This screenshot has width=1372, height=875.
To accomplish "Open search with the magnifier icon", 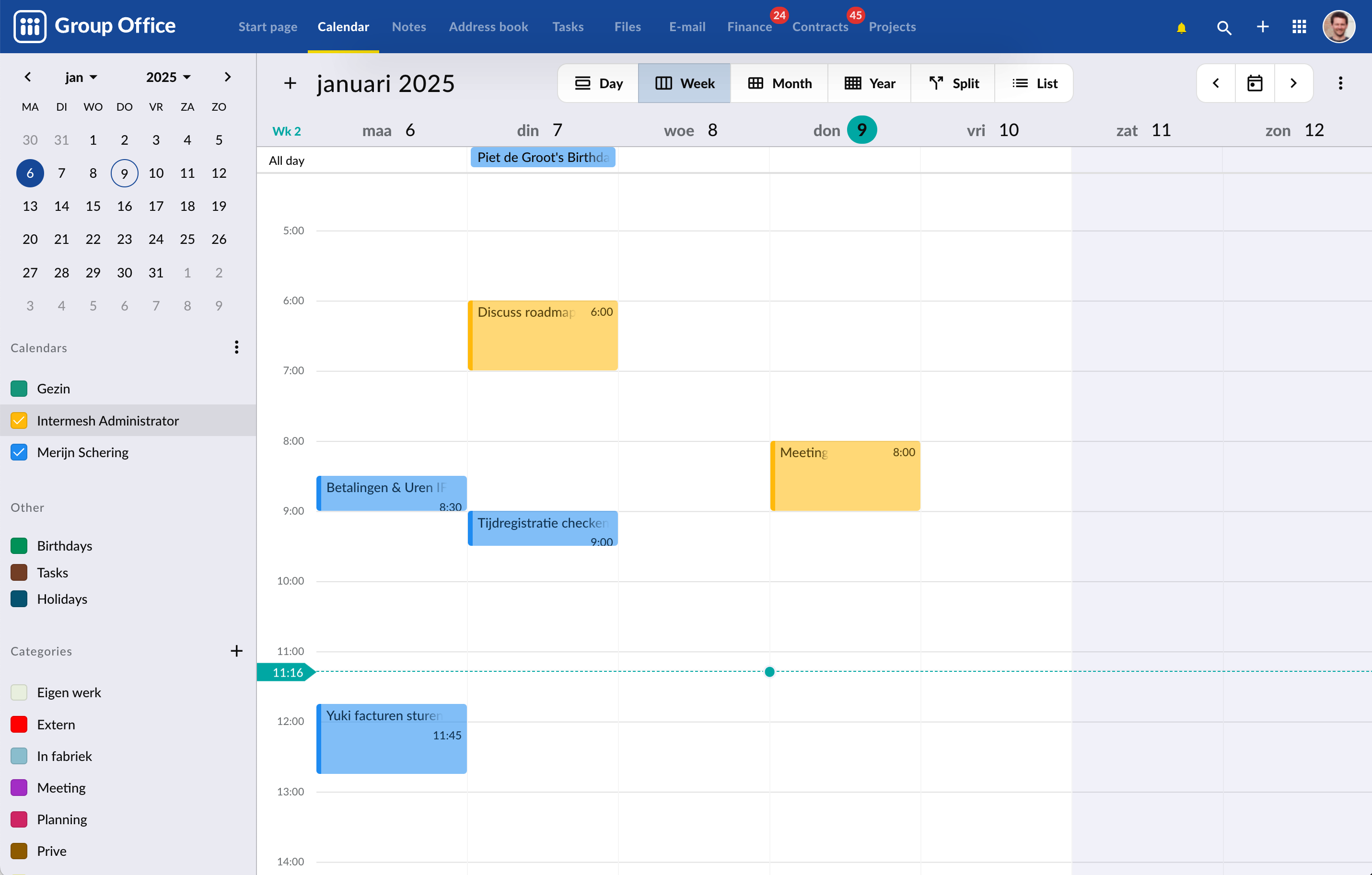I will tap(1223, 27).
